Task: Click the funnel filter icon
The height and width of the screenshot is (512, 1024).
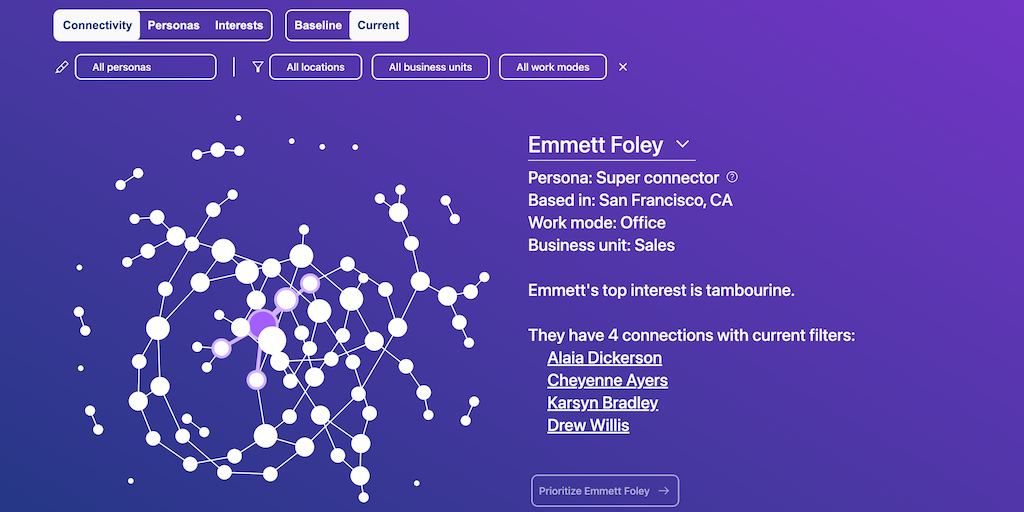Action: pyautogui.click(x=258, y=67)
